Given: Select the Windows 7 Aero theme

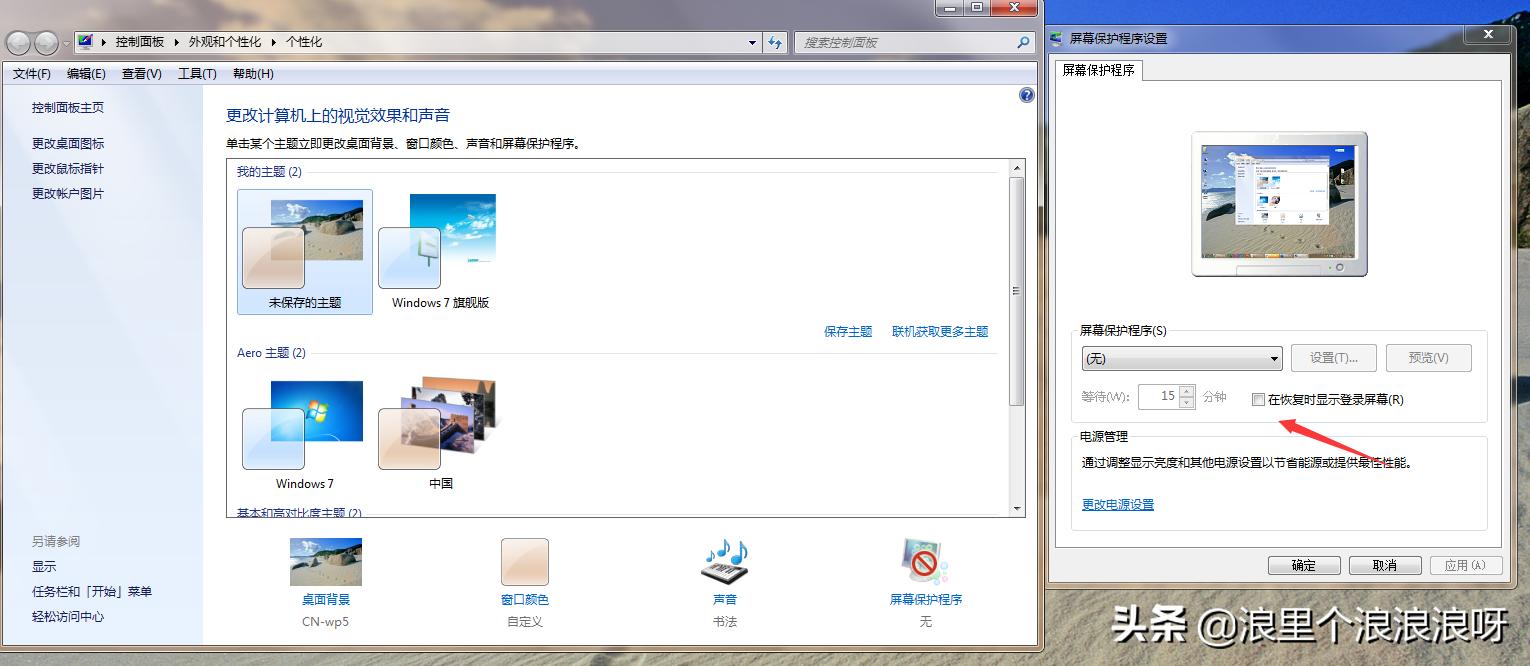Looking at the screenshot, I should point(305,433).
